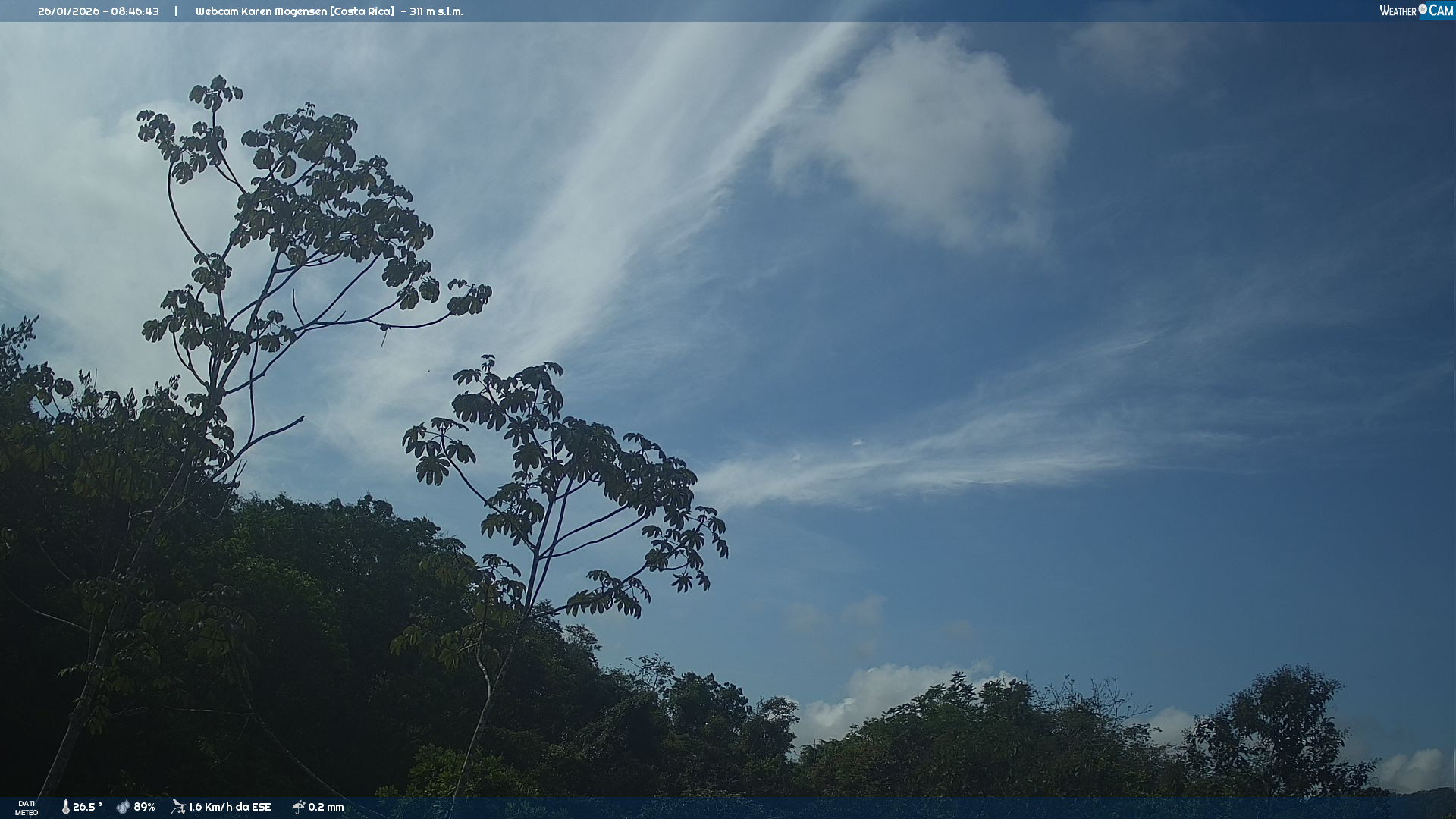Click the 0.2 mm rainfall value
The width and height of the screenshot is (1456, 819).
[326, 807]
